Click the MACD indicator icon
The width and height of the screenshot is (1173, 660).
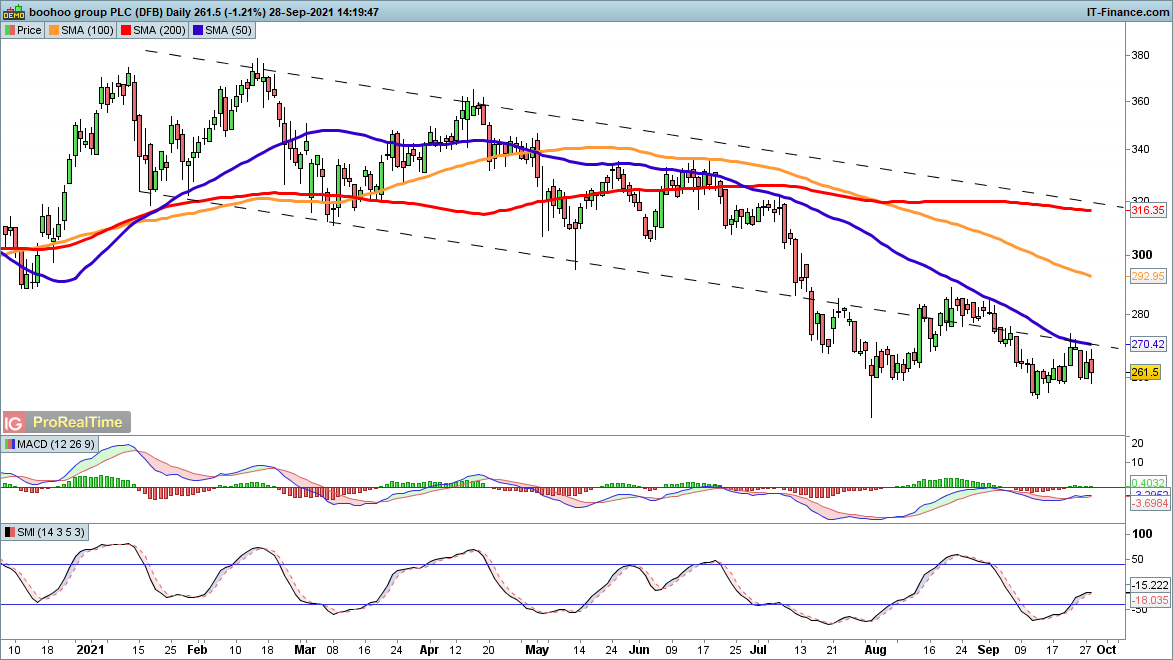[9, 444]
